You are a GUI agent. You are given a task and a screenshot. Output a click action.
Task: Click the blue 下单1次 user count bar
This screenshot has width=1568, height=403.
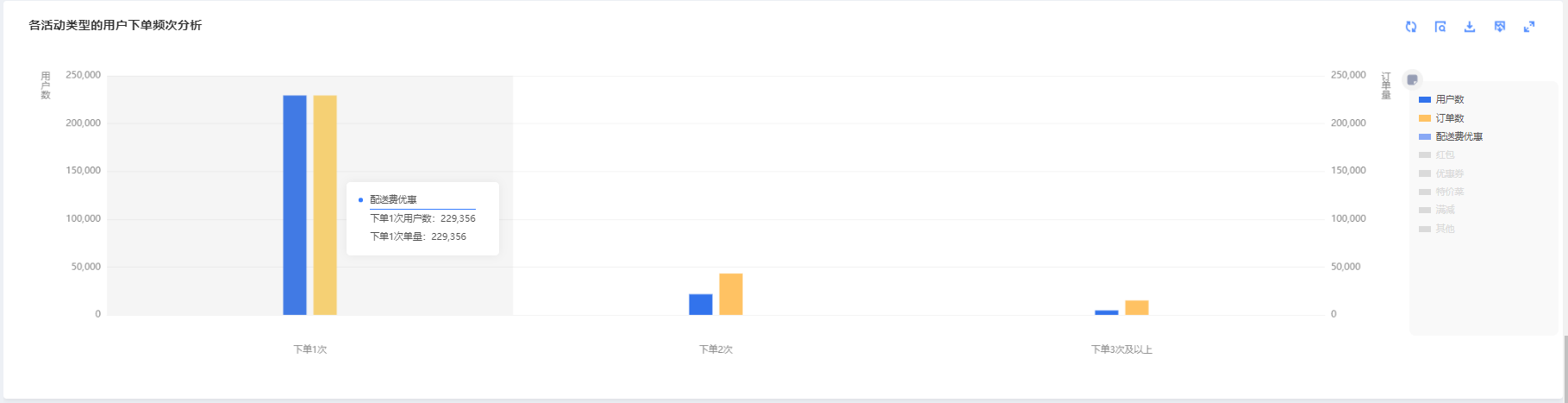point(295,205)
